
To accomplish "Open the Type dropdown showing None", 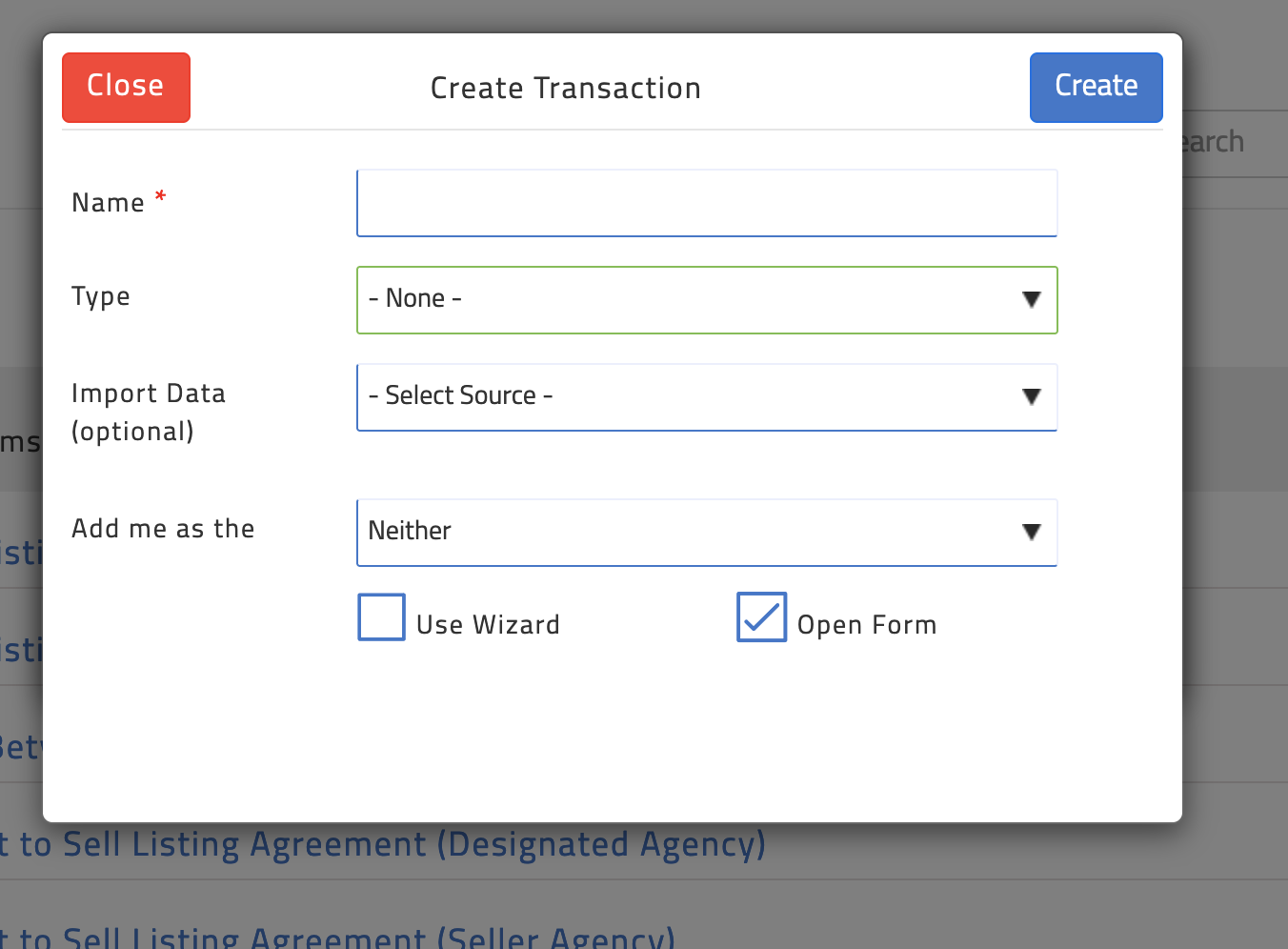I will click(x=707, y=300).
